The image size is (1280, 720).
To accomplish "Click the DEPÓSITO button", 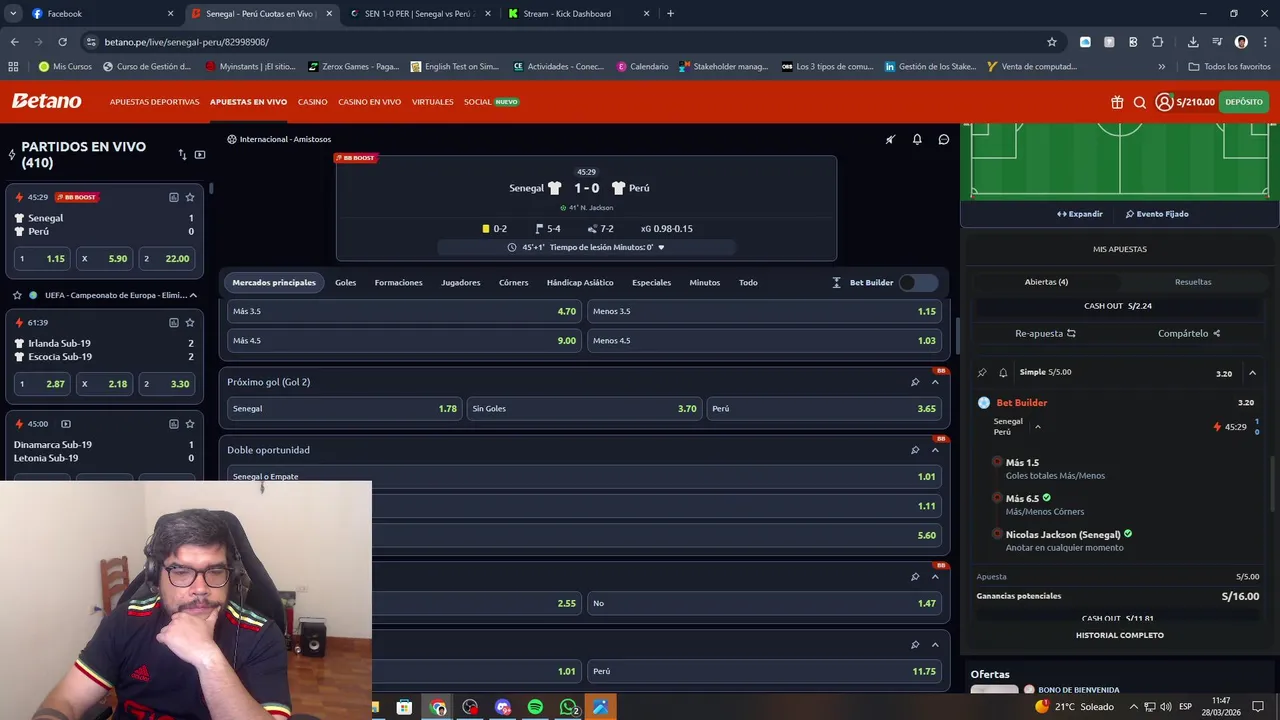I will pos(1244,102).
